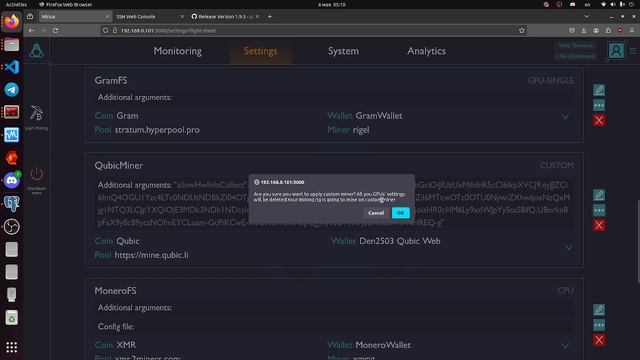The width and height of the screenshot is (640, 360).
Task: Open the system volume and power tray menu
Action: (617, 4)
